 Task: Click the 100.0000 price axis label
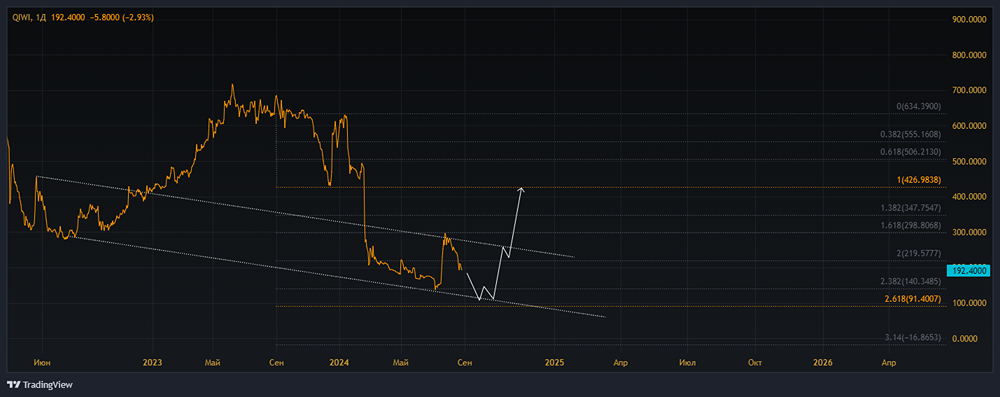click(x=970, y=303)
